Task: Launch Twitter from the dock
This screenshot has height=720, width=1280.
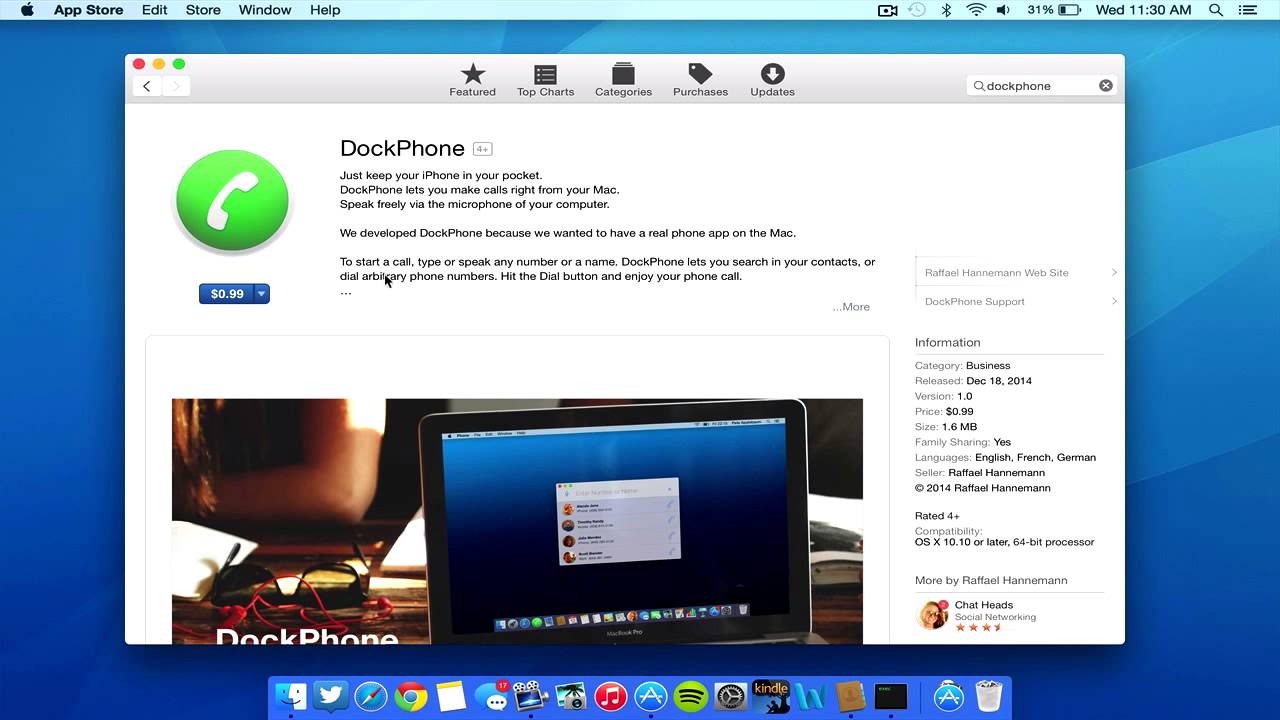Action: coord(331,696)
